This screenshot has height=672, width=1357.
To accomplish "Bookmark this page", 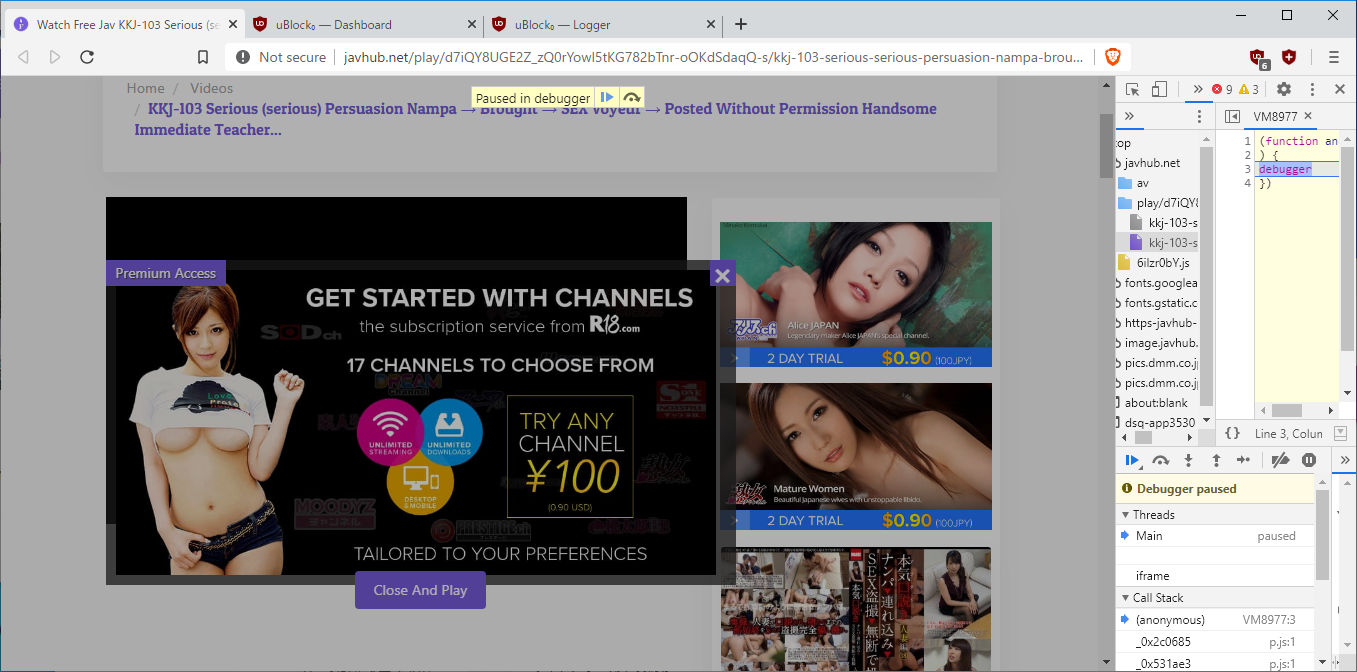I will tap(203, 57).
